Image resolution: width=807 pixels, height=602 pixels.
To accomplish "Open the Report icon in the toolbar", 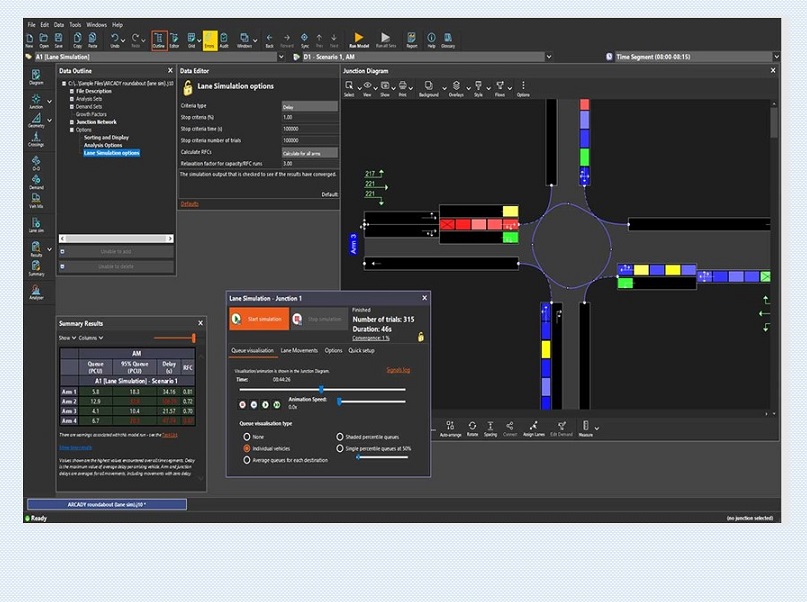I will click(x=411, y=39).
